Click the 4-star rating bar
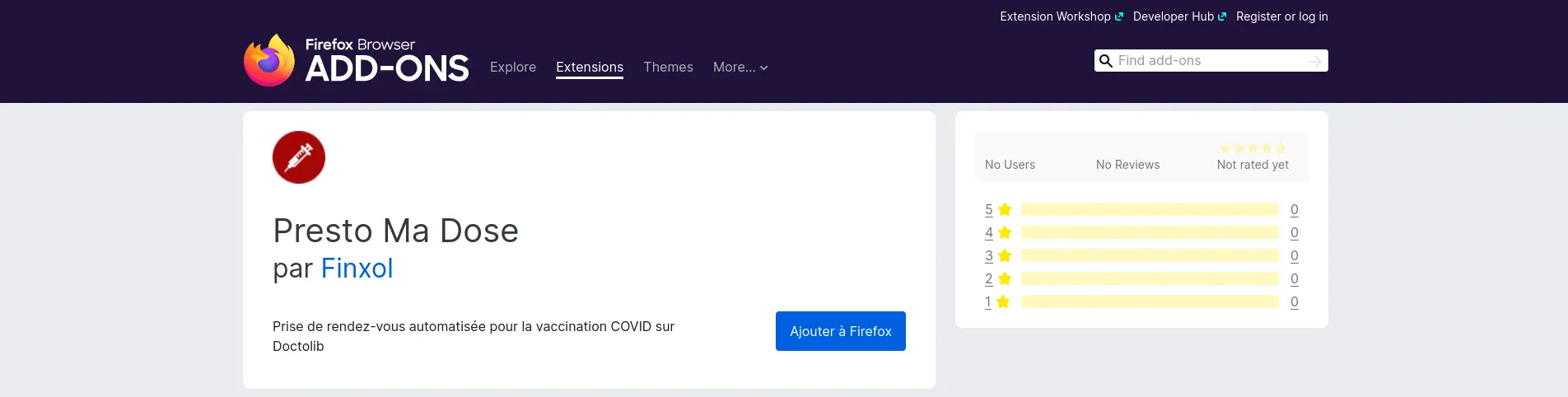This screenshot has width=1568, height=397. pos(1150,232)
